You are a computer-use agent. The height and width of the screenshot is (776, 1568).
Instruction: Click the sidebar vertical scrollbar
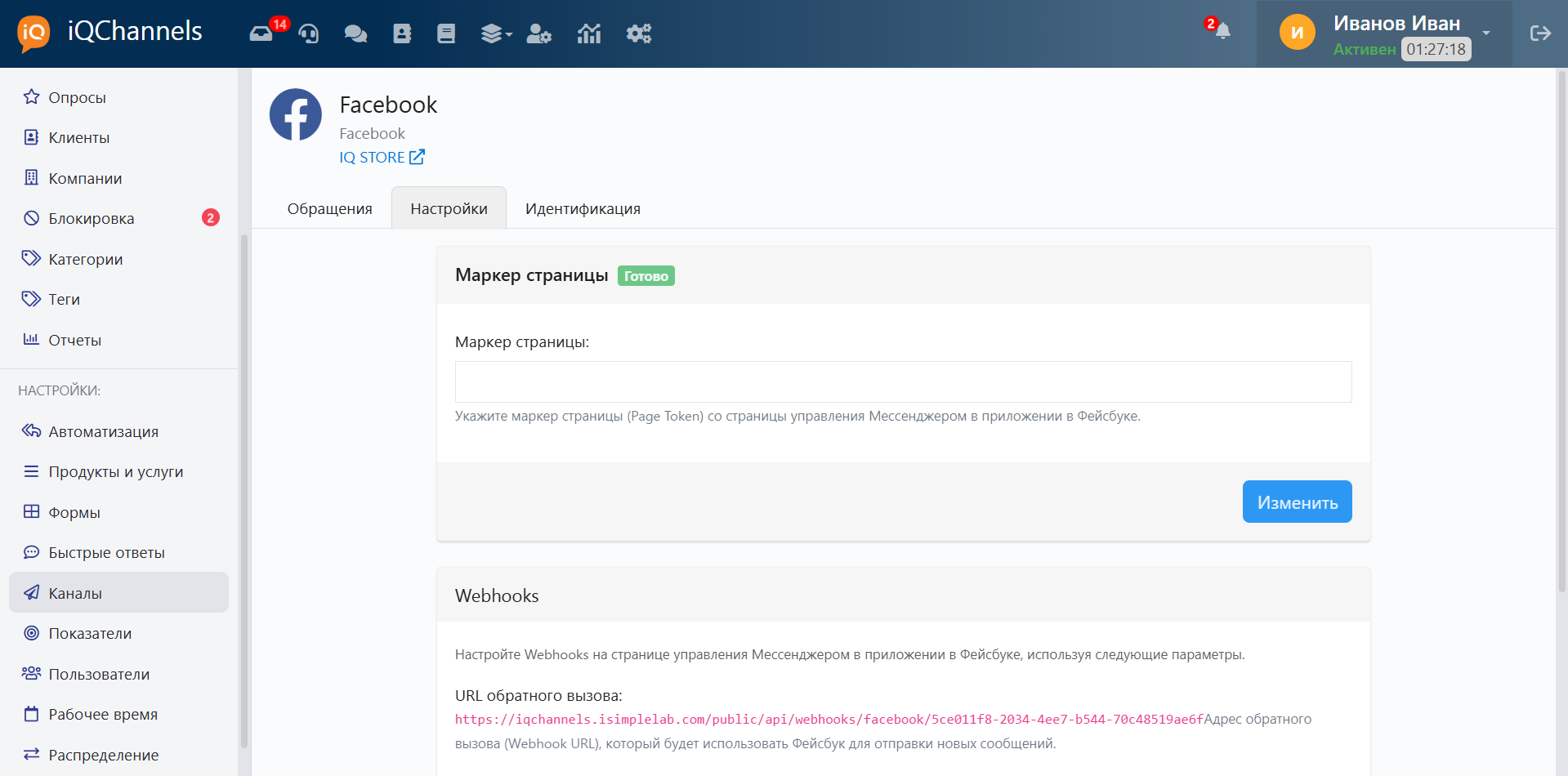click(243, 490)
